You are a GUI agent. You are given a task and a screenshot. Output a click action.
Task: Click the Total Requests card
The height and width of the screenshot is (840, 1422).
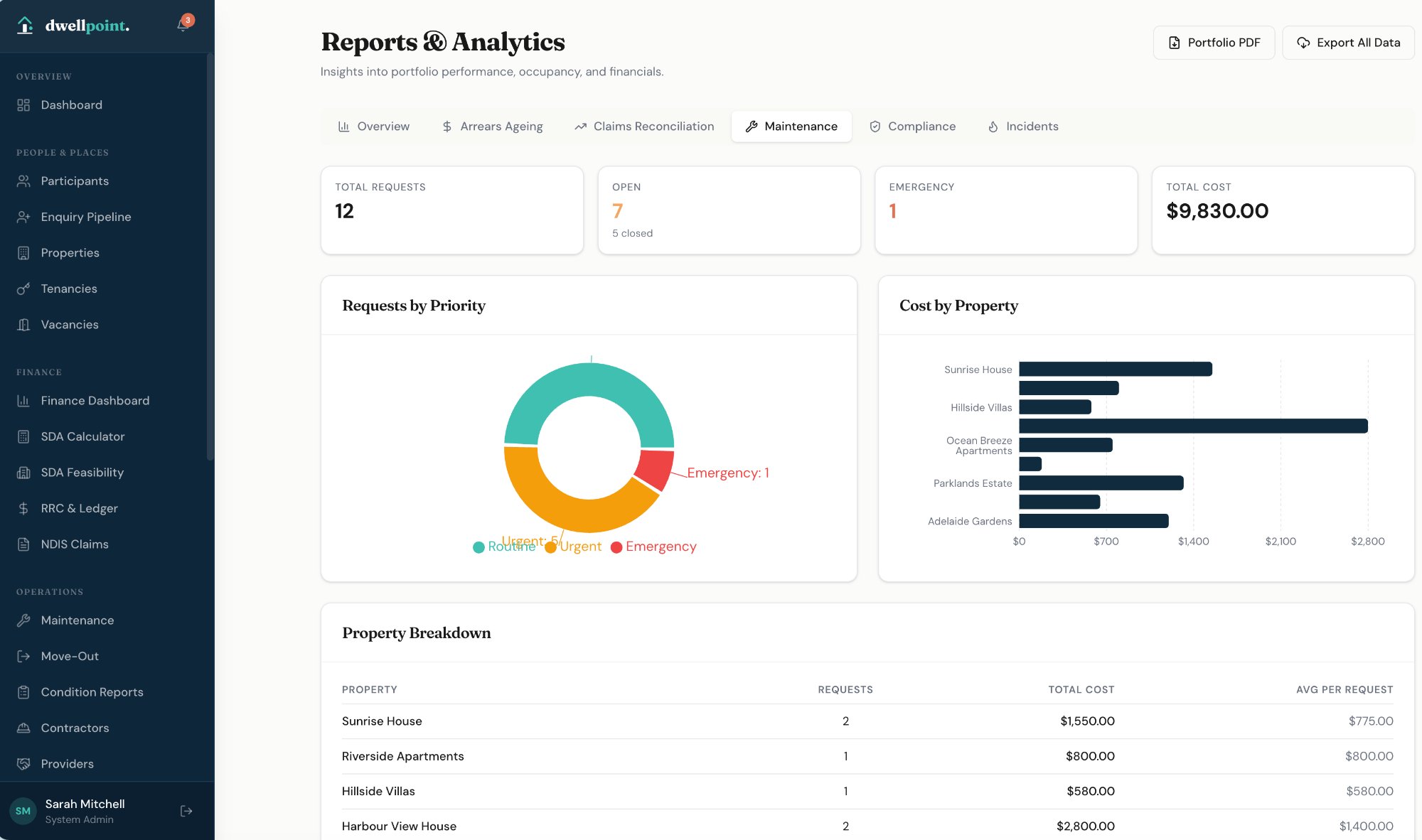pyautogui.click(x=452, y=210)
